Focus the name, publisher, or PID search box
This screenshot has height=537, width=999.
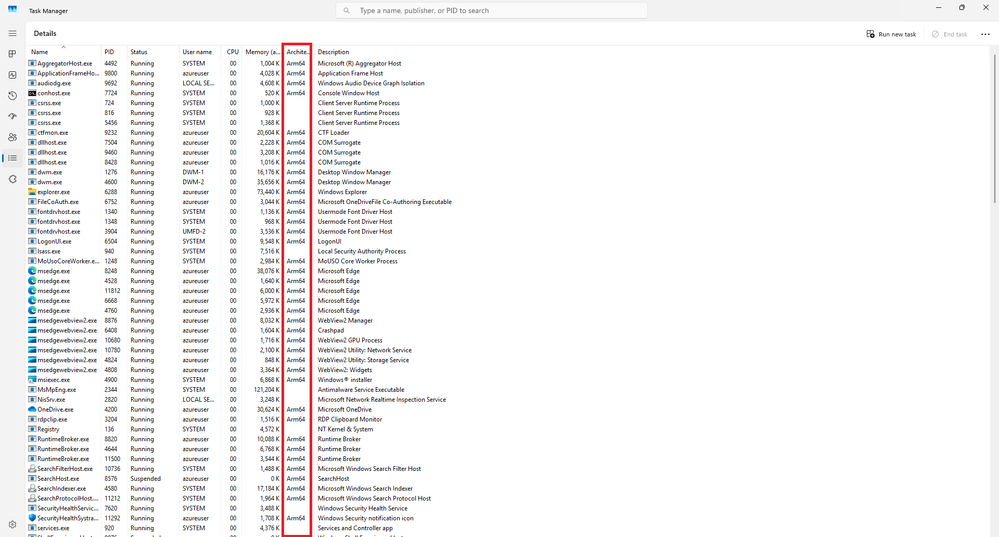point(491,11)
